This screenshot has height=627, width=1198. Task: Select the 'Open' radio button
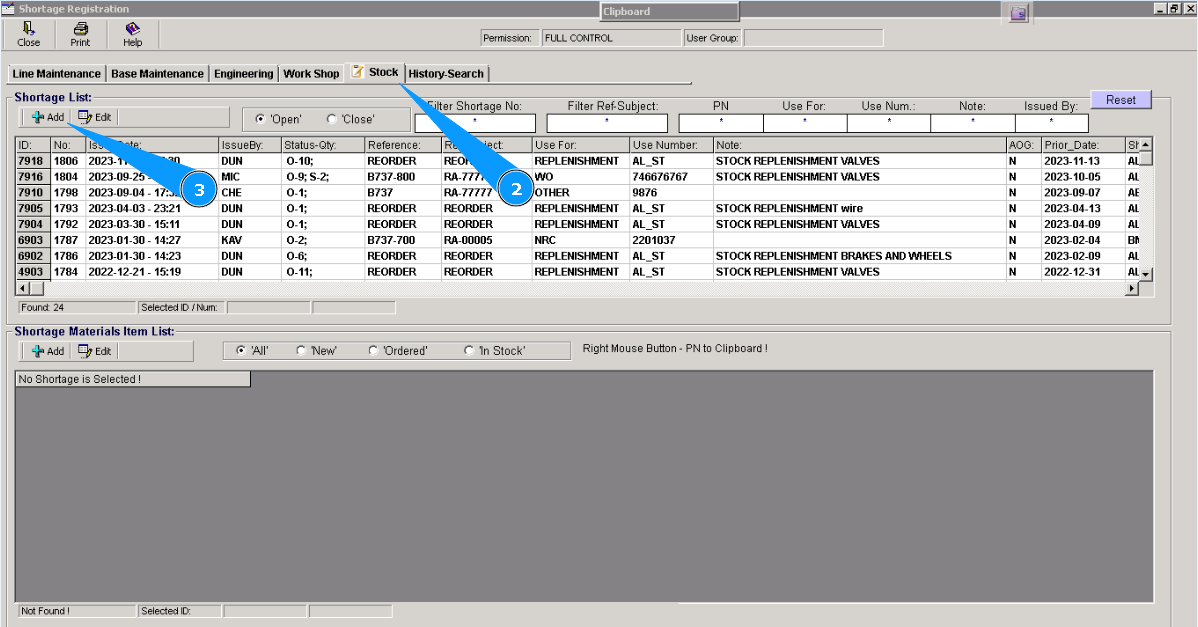point(261,119)
